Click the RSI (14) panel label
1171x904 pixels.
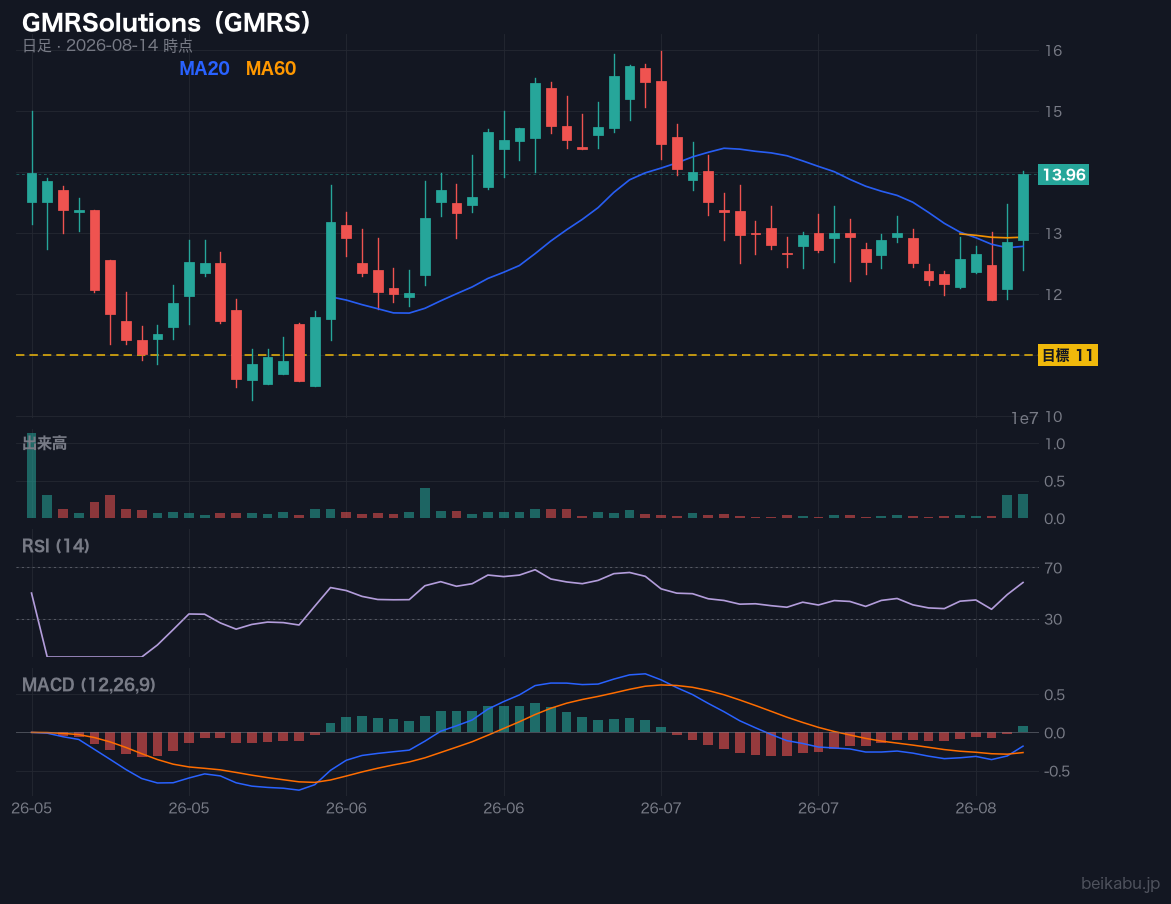[x=56, y=546]
